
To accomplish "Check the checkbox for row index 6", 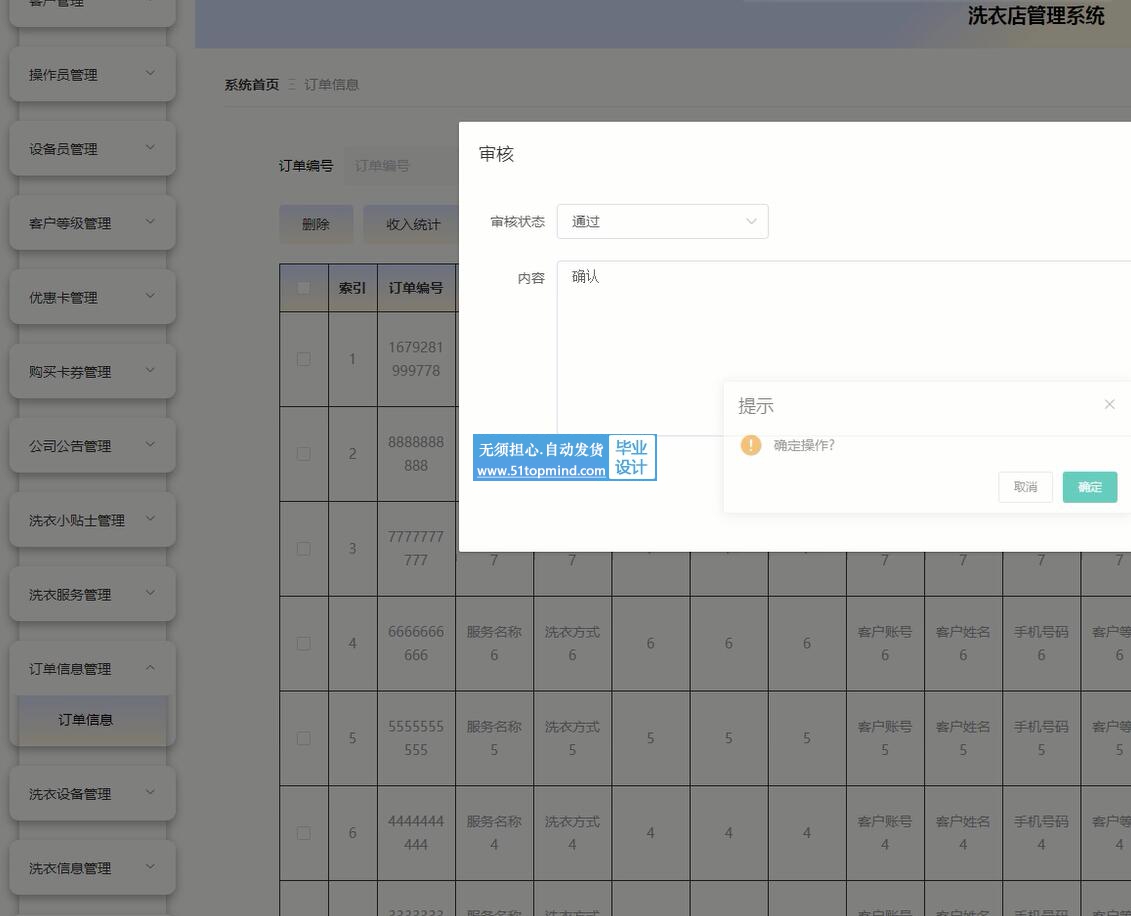I will tap(304, 833).
